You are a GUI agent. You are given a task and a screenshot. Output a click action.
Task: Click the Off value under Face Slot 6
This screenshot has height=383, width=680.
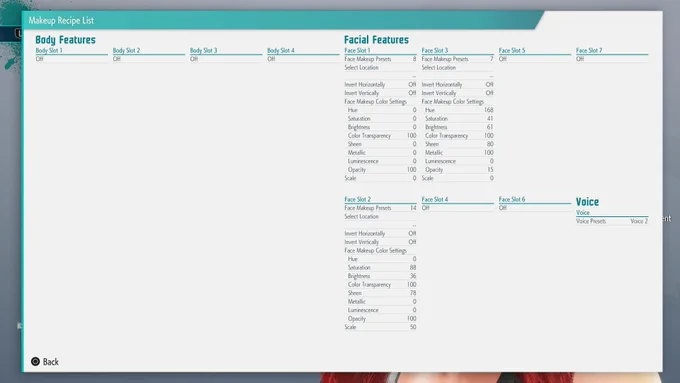(503, 208)
